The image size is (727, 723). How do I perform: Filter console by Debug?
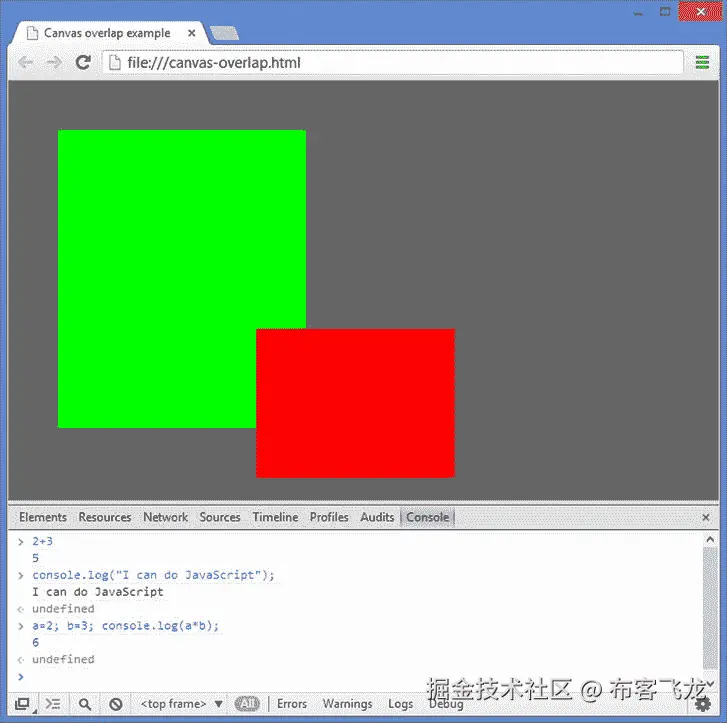coord(446,704)
